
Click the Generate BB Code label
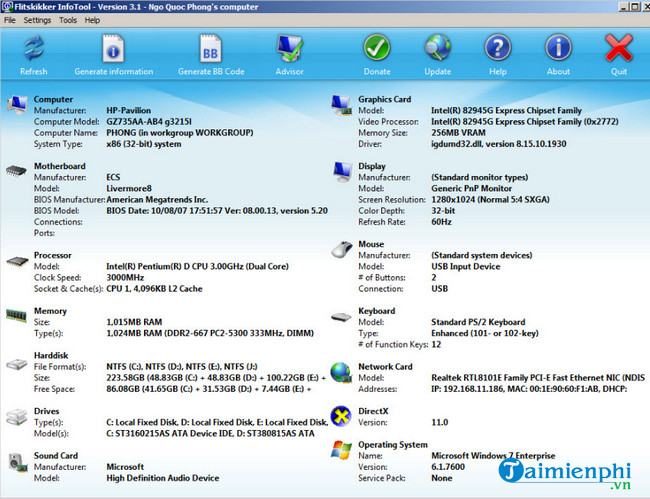(x=211, y=71)
